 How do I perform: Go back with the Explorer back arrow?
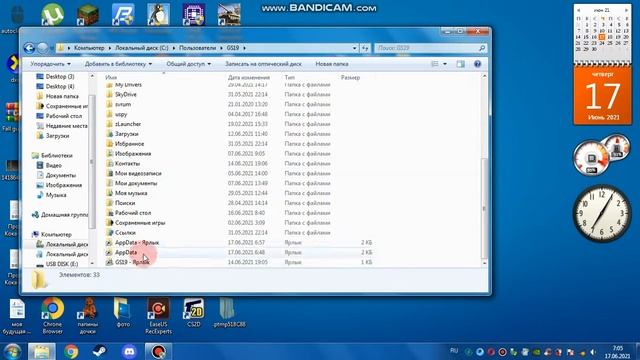29,48
